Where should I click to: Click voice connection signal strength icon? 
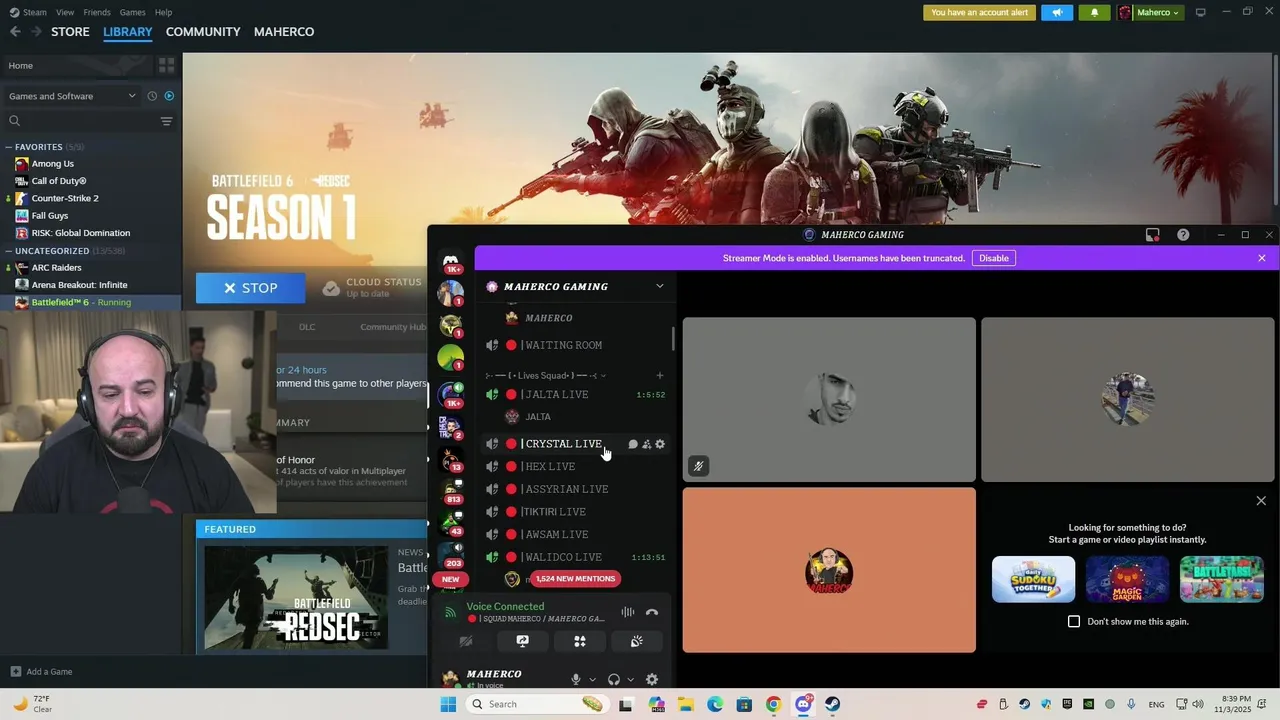tap(451, 612)
